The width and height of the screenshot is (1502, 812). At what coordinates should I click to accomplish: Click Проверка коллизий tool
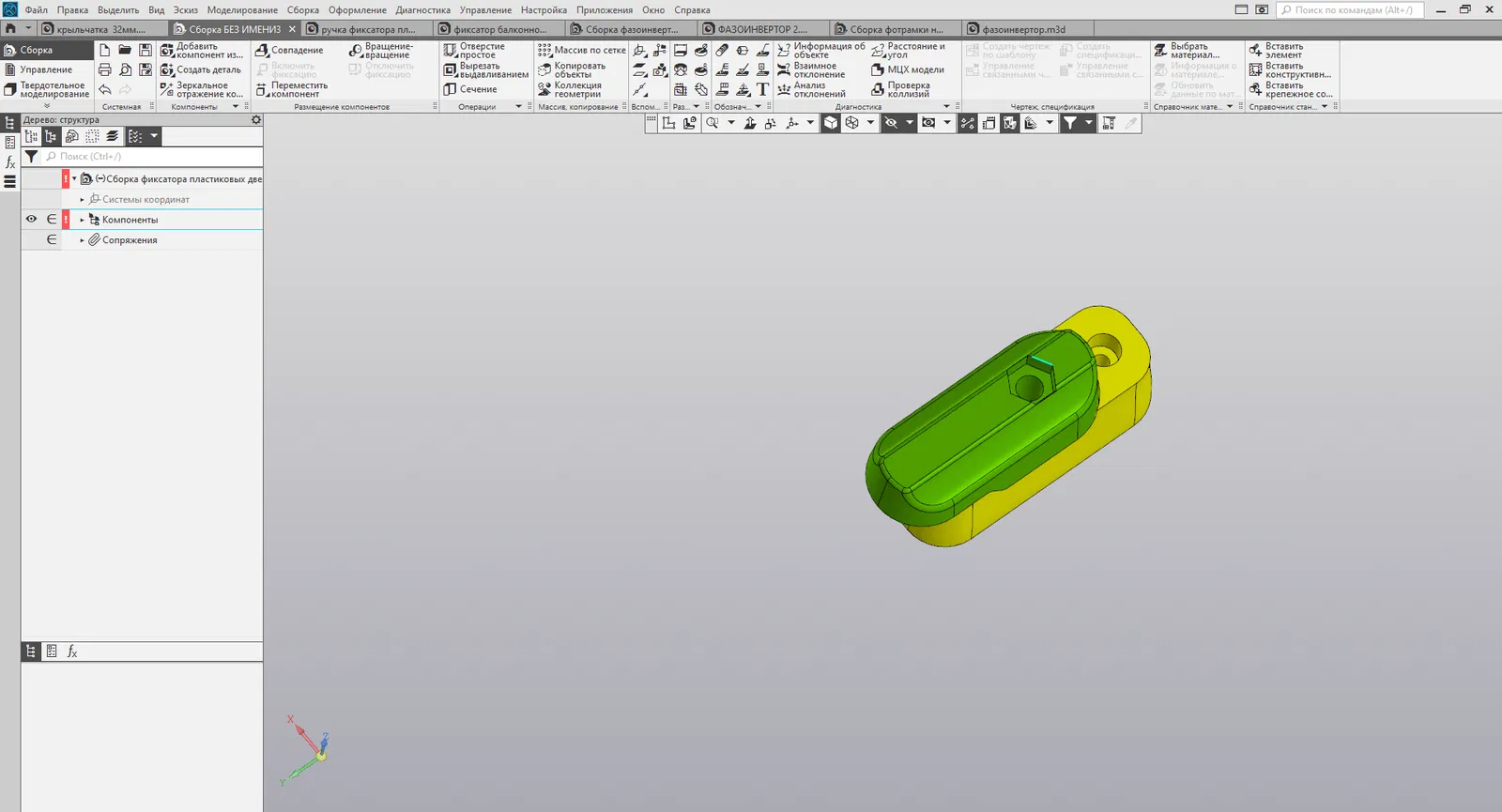(x=901, y=89)
